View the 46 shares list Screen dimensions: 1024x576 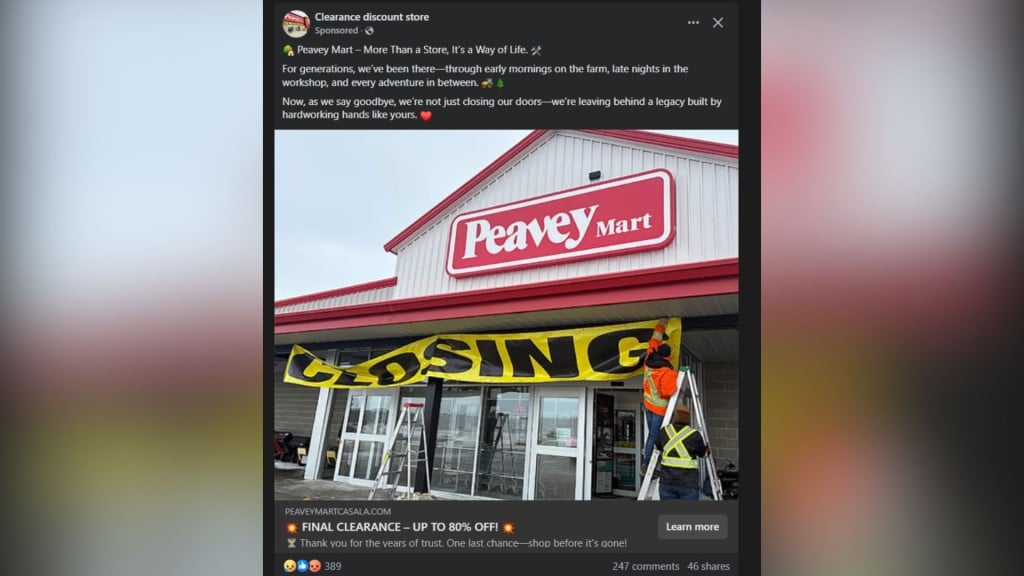[x=708, y=566]
